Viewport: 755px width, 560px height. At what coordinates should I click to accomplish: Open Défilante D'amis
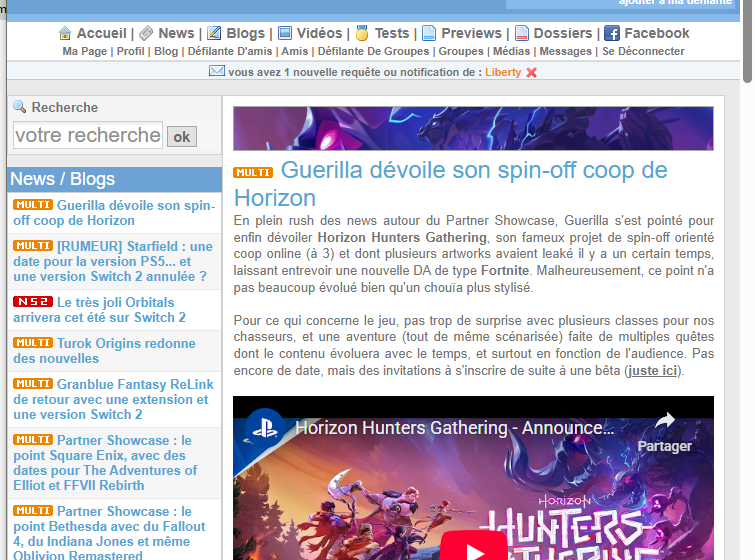(x=230, y=51)
